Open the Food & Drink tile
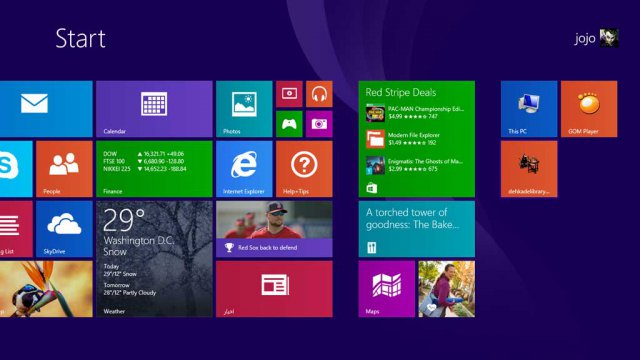The image size is (640, 360). (417, 229)
